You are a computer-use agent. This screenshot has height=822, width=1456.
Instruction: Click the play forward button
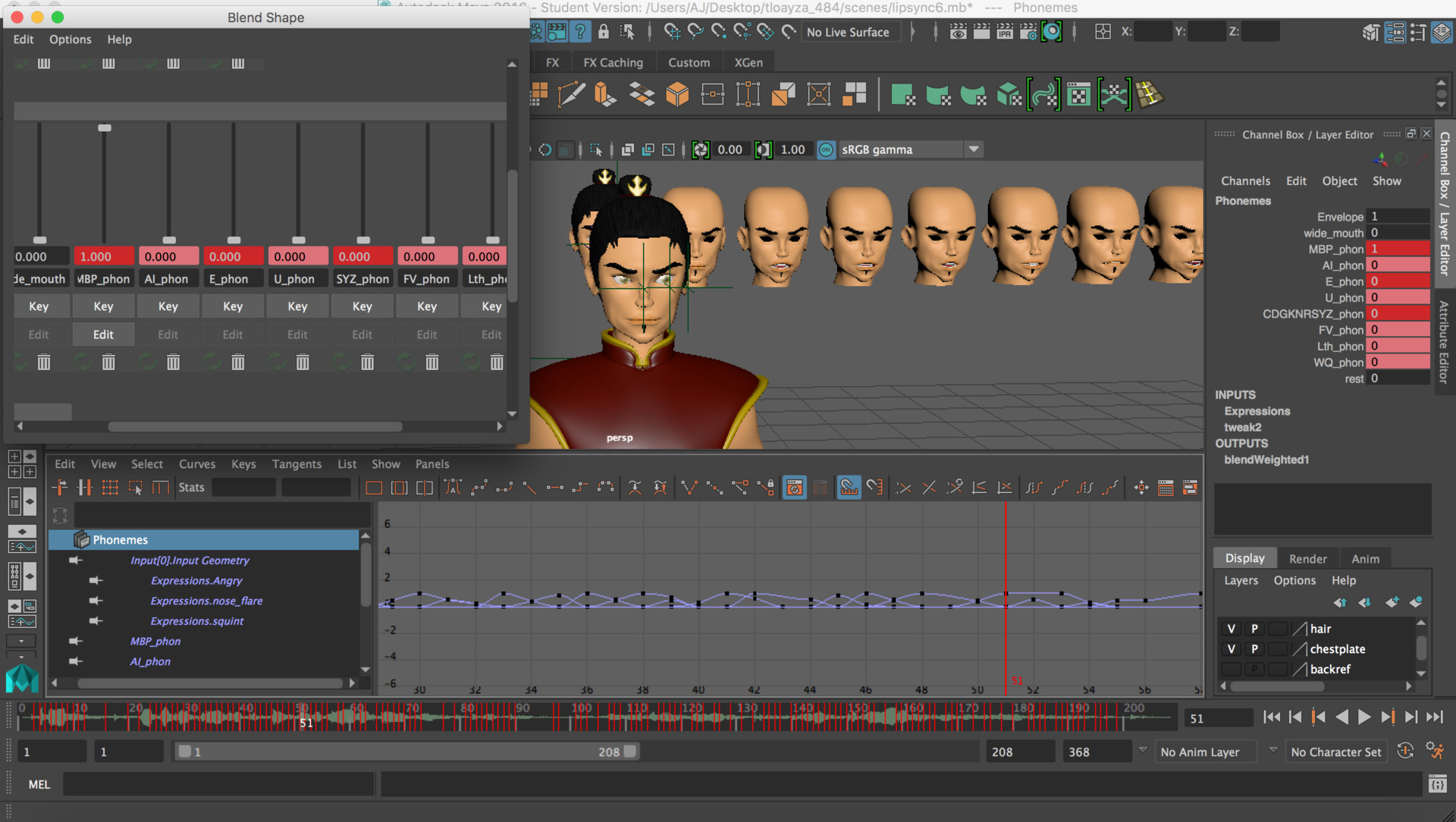pyautogui.click(x=1363, y=717)
